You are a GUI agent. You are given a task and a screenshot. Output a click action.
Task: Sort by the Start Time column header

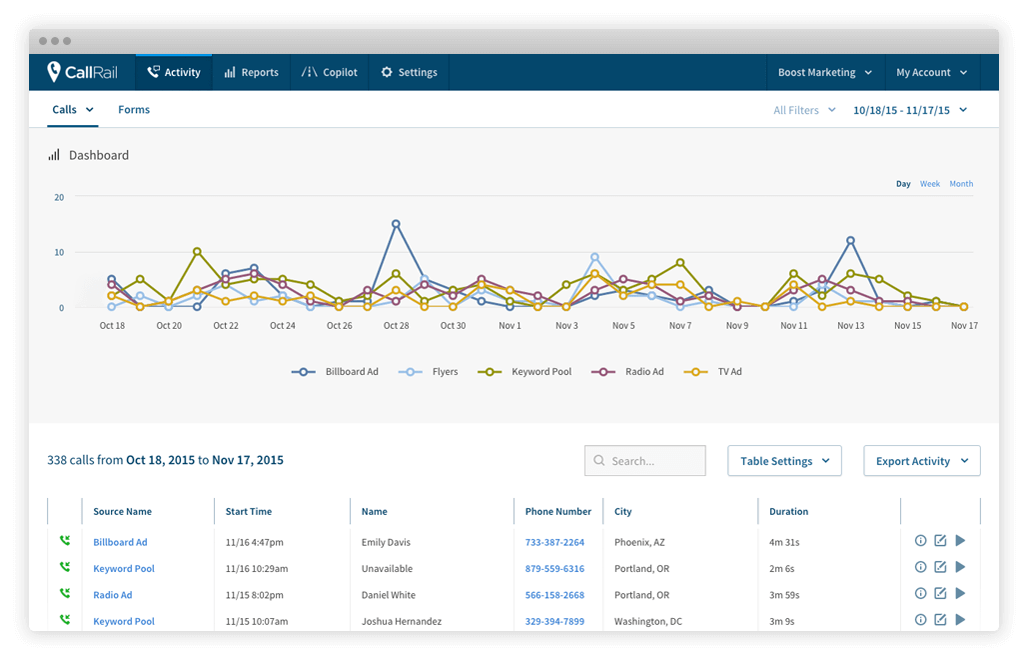coord(248,511)
